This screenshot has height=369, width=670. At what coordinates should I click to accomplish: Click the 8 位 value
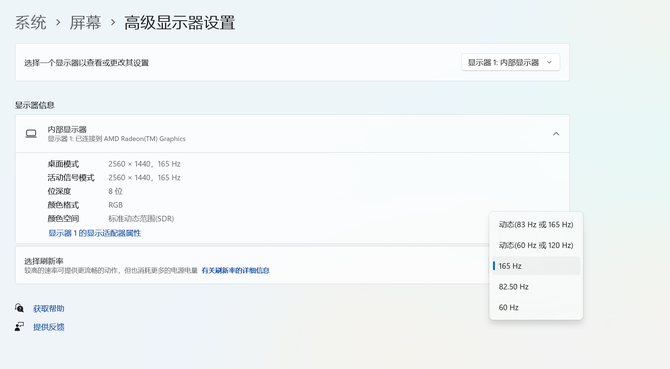coord(115,191)
